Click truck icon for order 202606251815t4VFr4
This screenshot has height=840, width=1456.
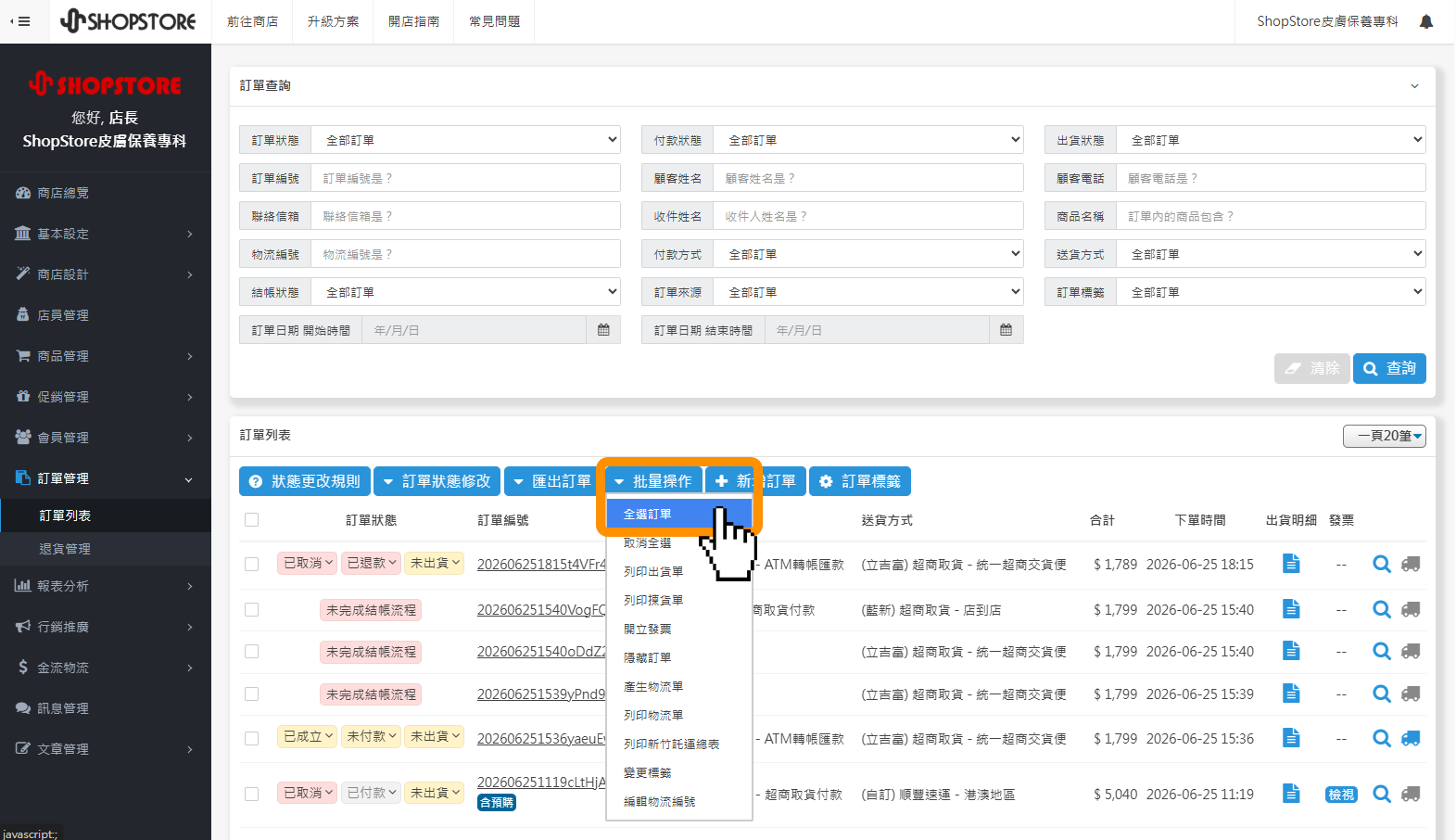tap(1411, 564)
